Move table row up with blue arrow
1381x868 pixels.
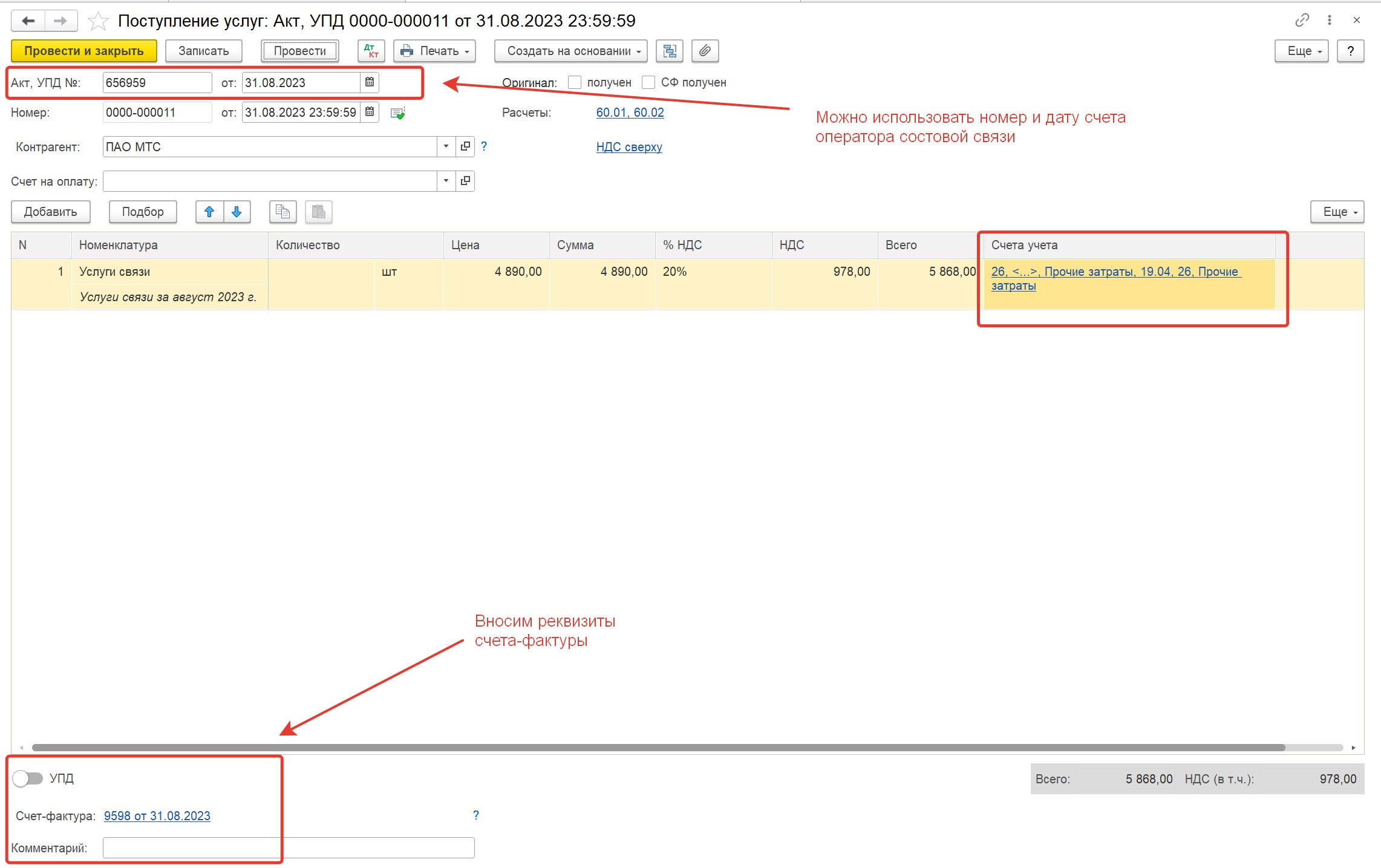[x=209, y=212]
